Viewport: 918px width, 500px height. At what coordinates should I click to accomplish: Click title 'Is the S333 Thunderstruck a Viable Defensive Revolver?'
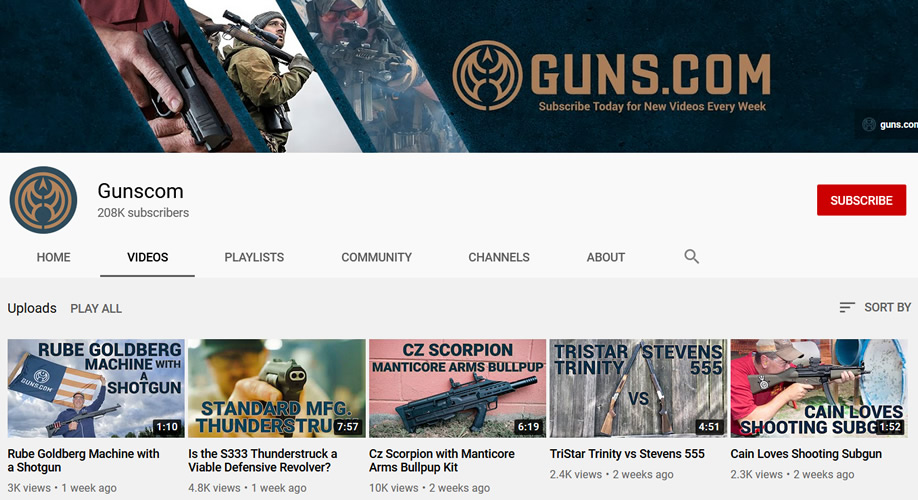pyautogui.click(x=262, y=460)
